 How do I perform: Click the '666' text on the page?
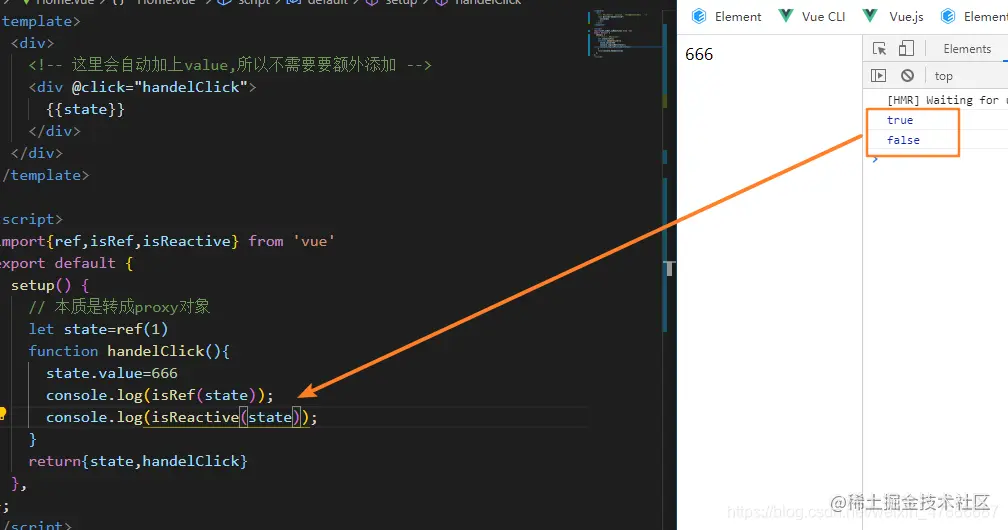click(x=699, y=54)
